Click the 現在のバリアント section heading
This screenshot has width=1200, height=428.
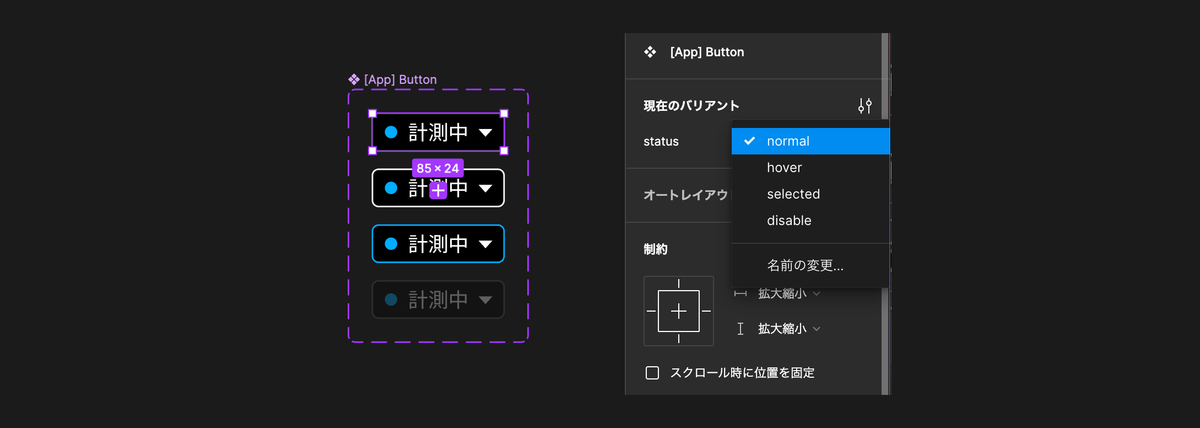tap(691, 105)
